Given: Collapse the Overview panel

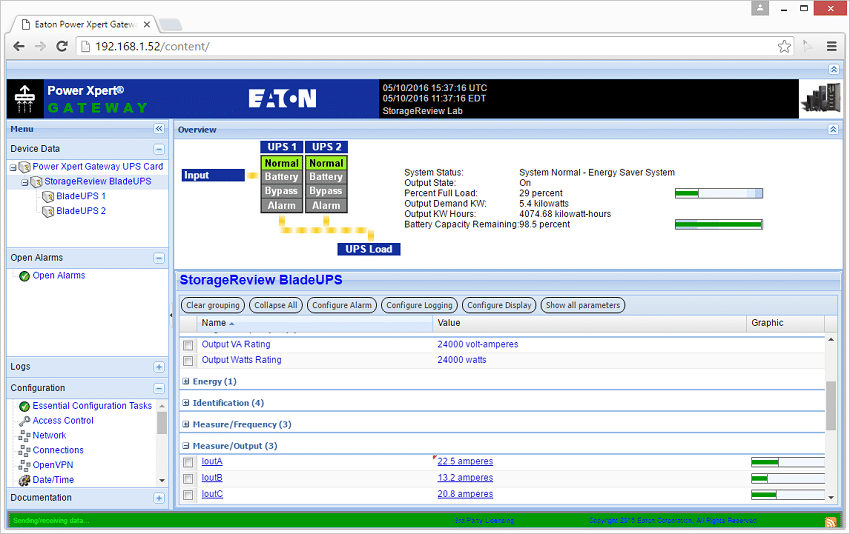Looking at the screenshot, I should (x=833, y=129).
